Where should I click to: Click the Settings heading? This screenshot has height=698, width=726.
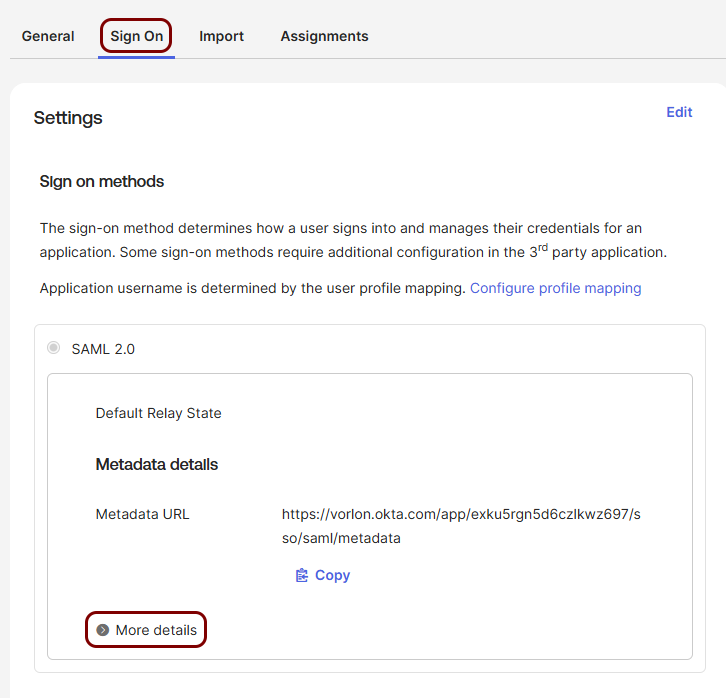pos(68,118)
